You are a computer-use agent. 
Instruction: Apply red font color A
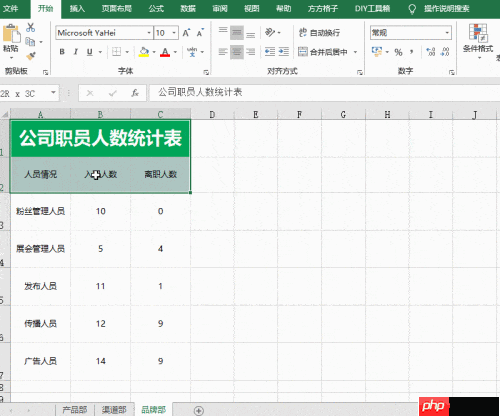click(165, 52)
